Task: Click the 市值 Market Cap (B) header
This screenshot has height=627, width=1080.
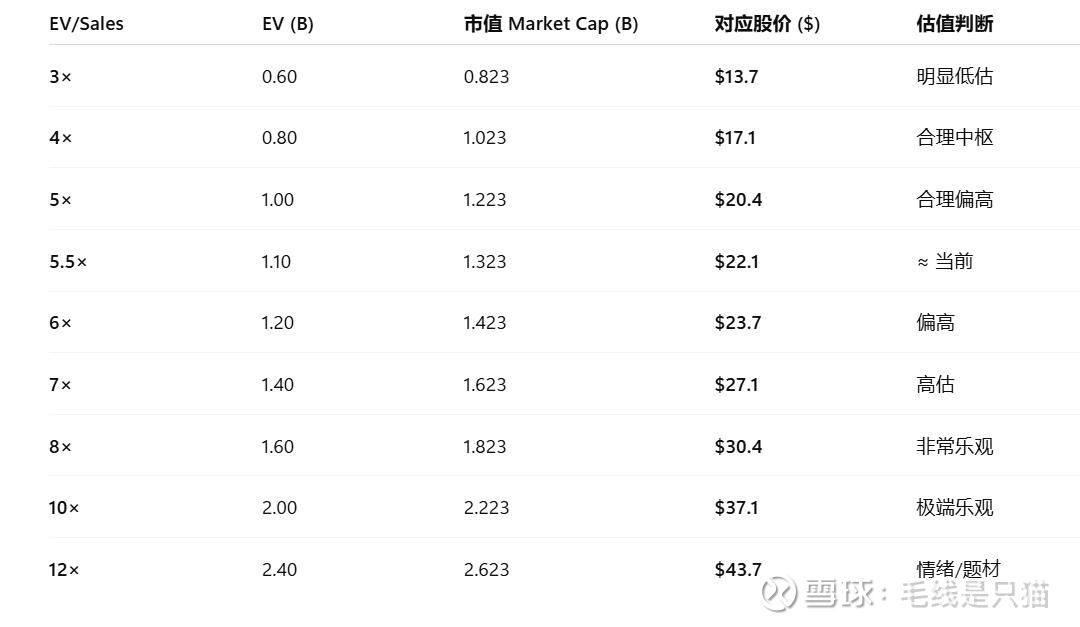Action: click(550, 23)
